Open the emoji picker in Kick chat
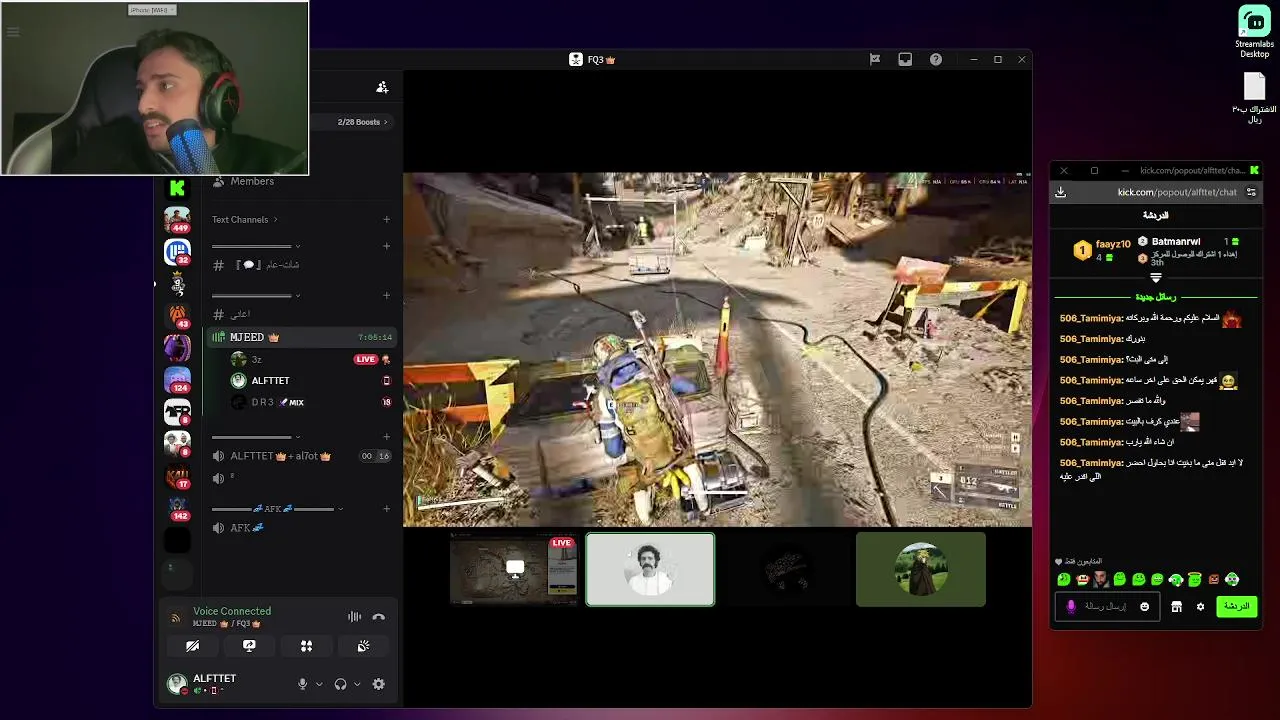Image resolution: width=1280 pixels, height=720 pixels. point(1145,606)
